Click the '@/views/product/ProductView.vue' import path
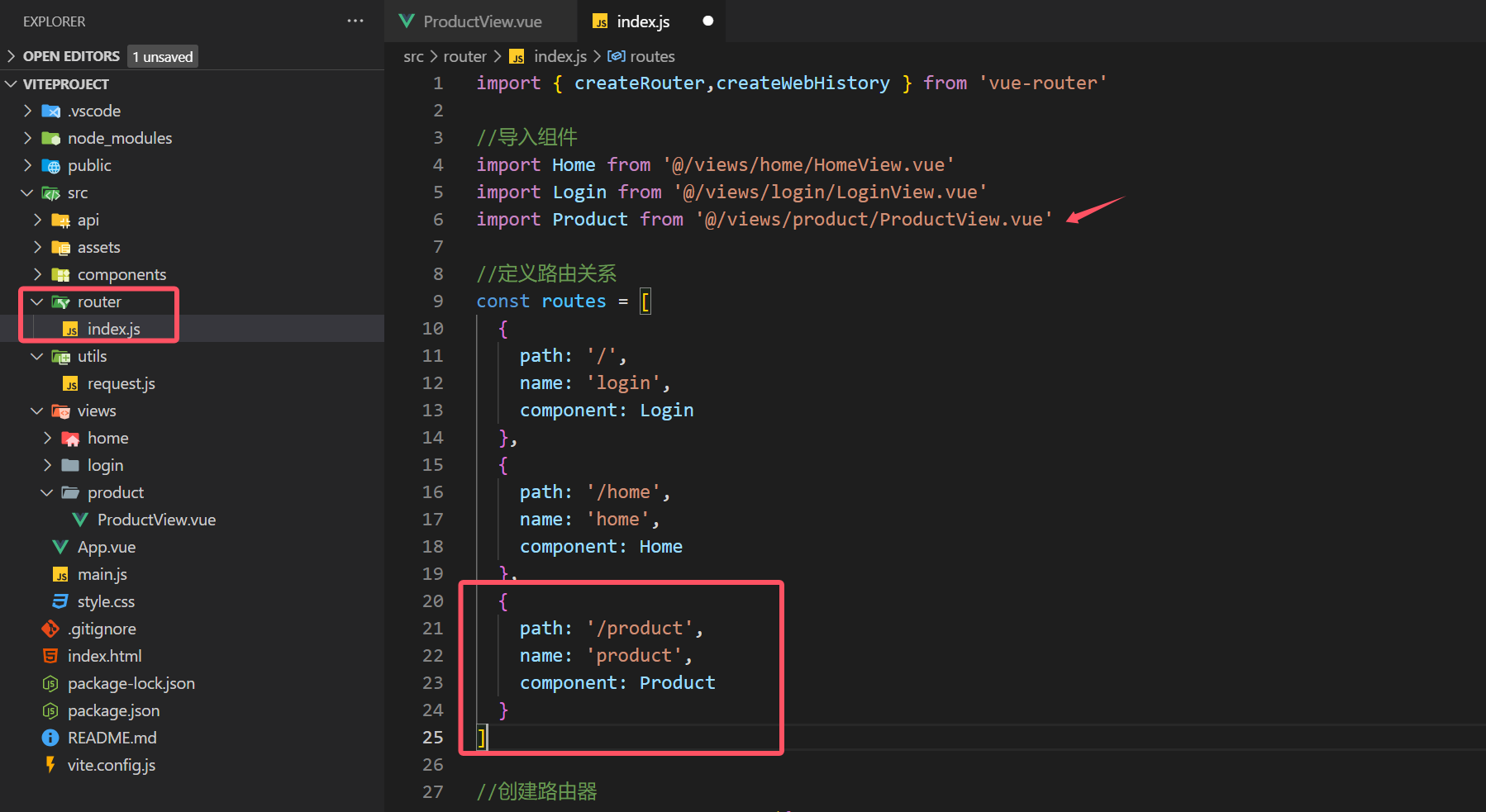Image resolution: width=1486 pixels, height=812 pixels. (x=874, y=219)
